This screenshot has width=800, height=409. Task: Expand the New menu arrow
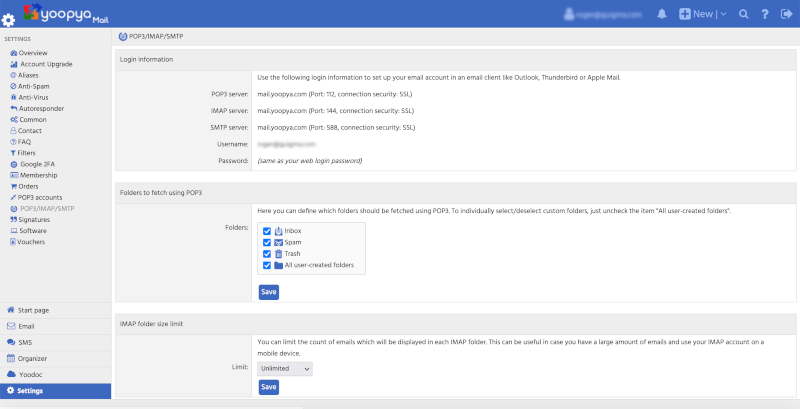tap(722, 14)
